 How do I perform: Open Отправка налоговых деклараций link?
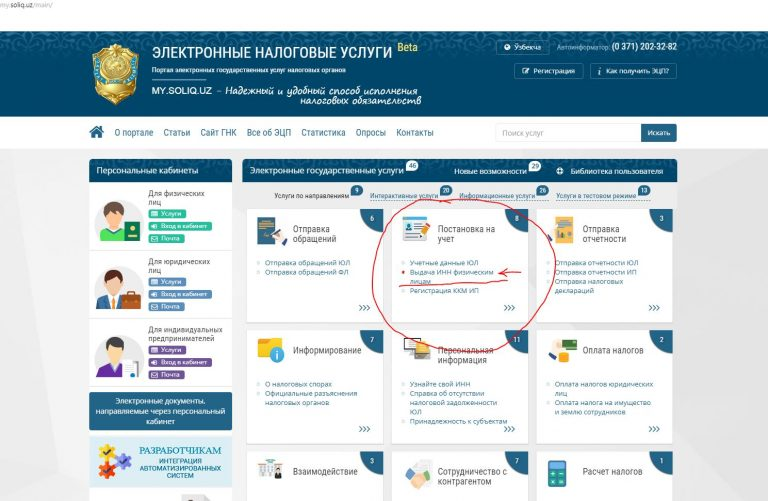point(588,286)
